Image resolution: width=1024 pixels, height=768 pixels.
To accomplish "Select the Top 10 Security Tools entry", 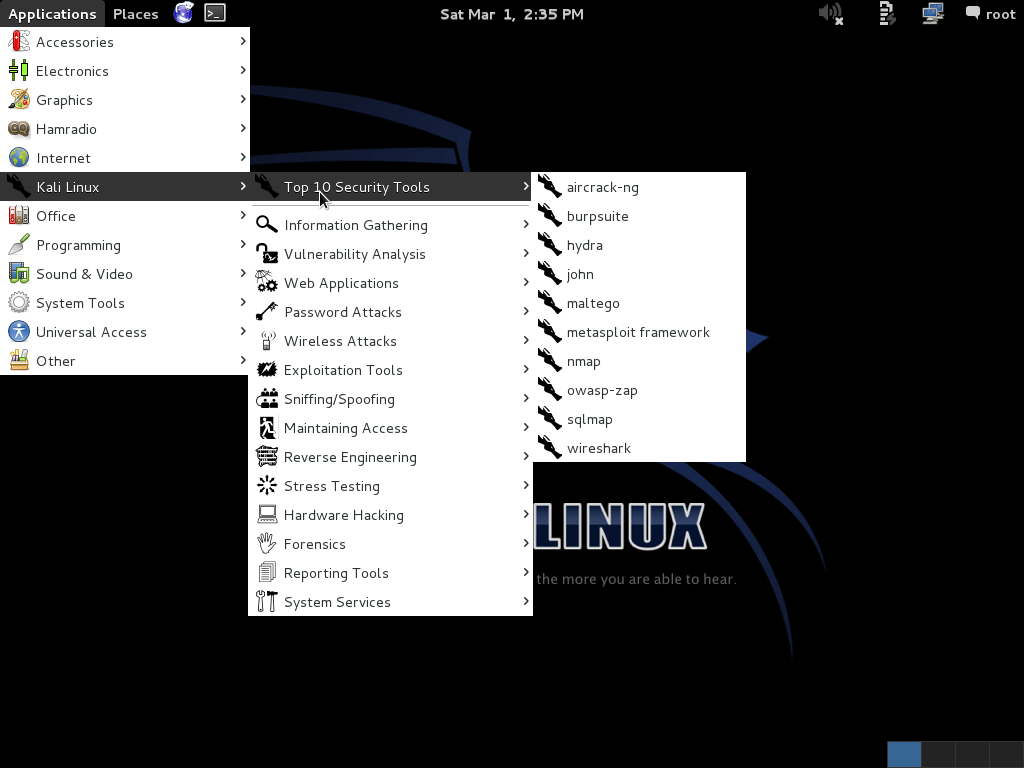I will point(391,187).
